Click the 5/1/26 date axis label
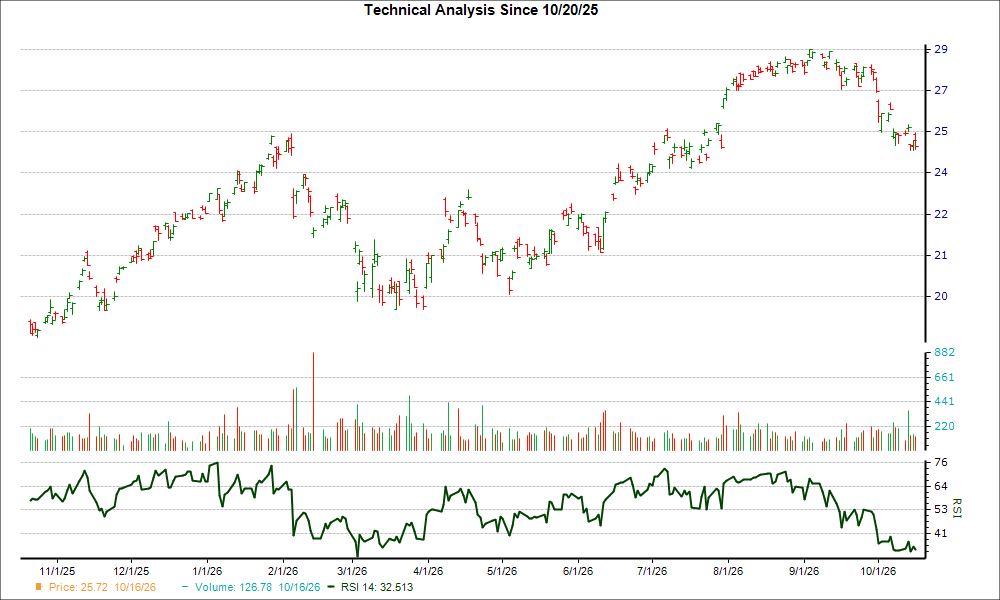 (502, 571)
